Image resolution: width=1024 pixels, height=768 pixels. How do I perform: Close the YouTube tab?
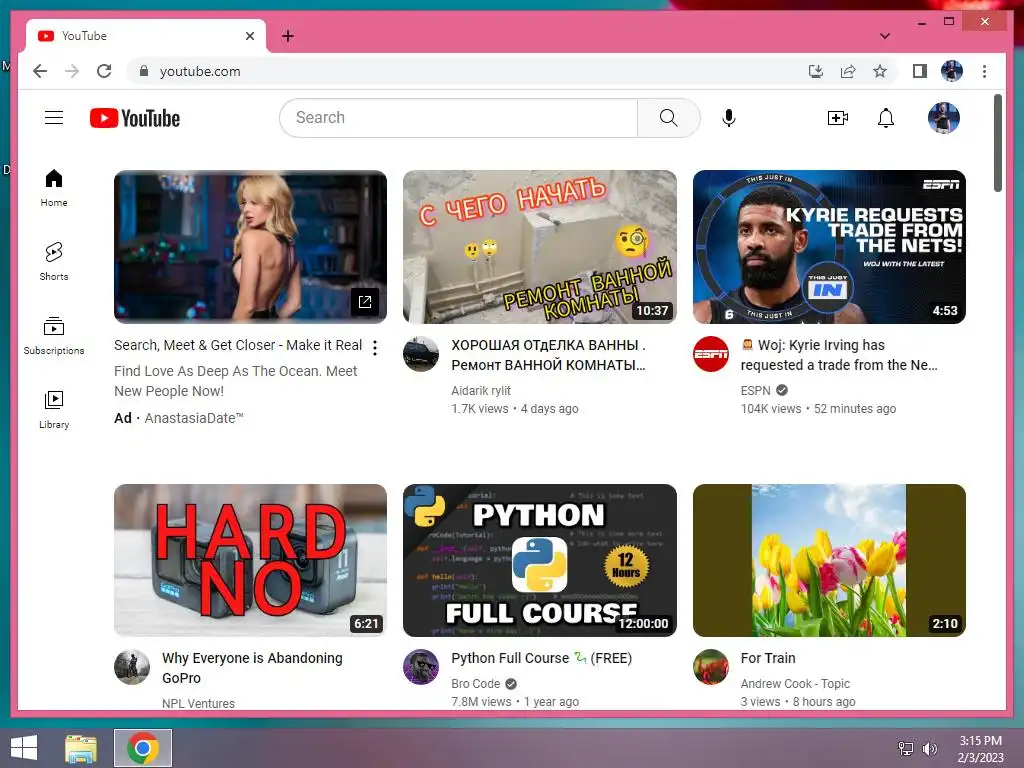pyautogui.click(x=249, y=36)
